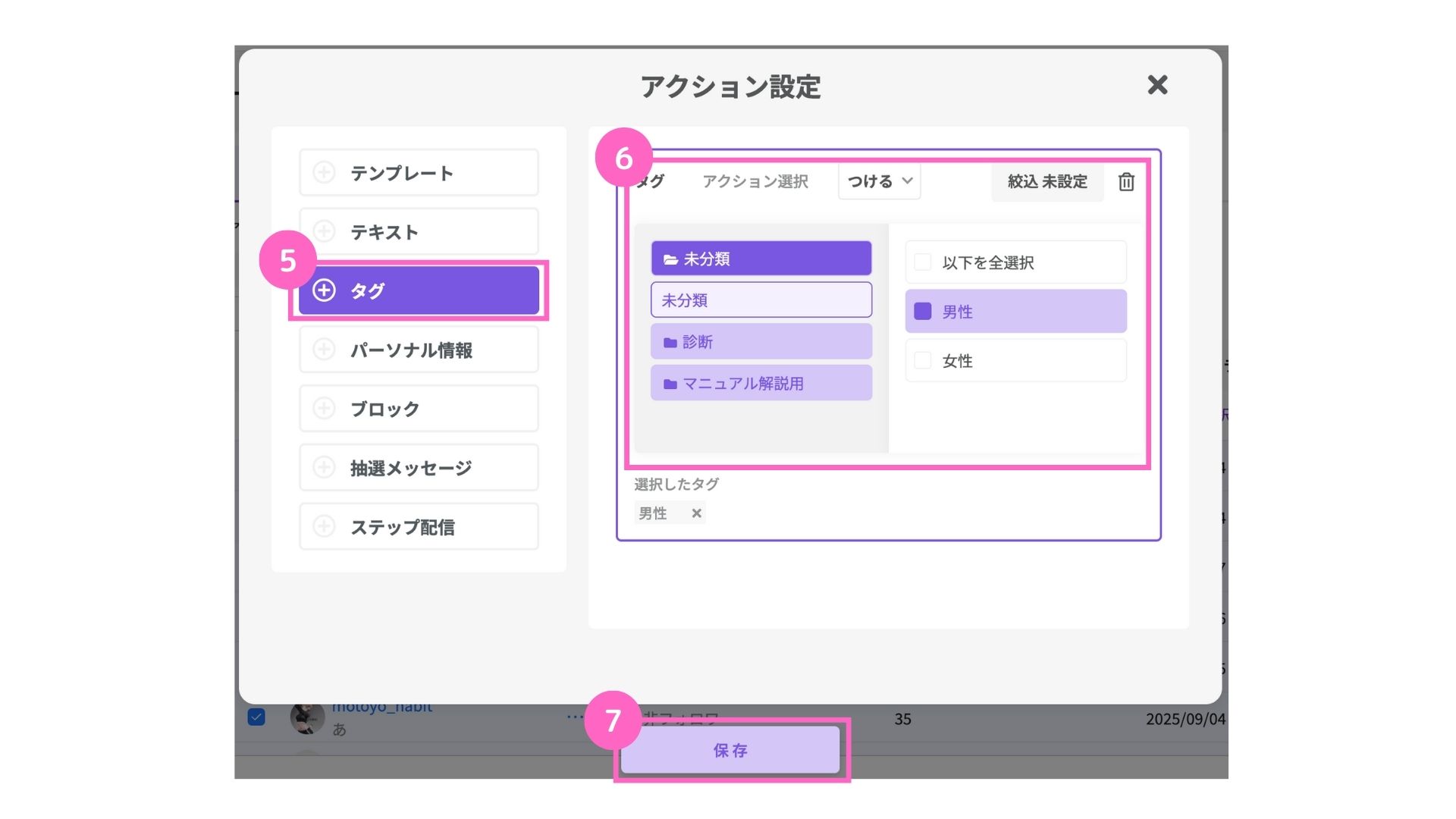Click plus icon beside パーソナル情報
Screen dimensions: 1456x819
click(x=324, y=350)
